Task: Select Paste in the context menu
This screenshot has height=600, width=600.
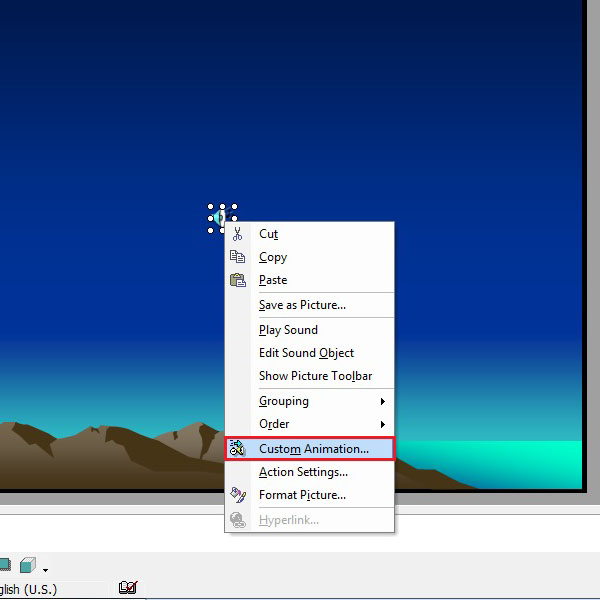Action: click(x=309, y=280)
